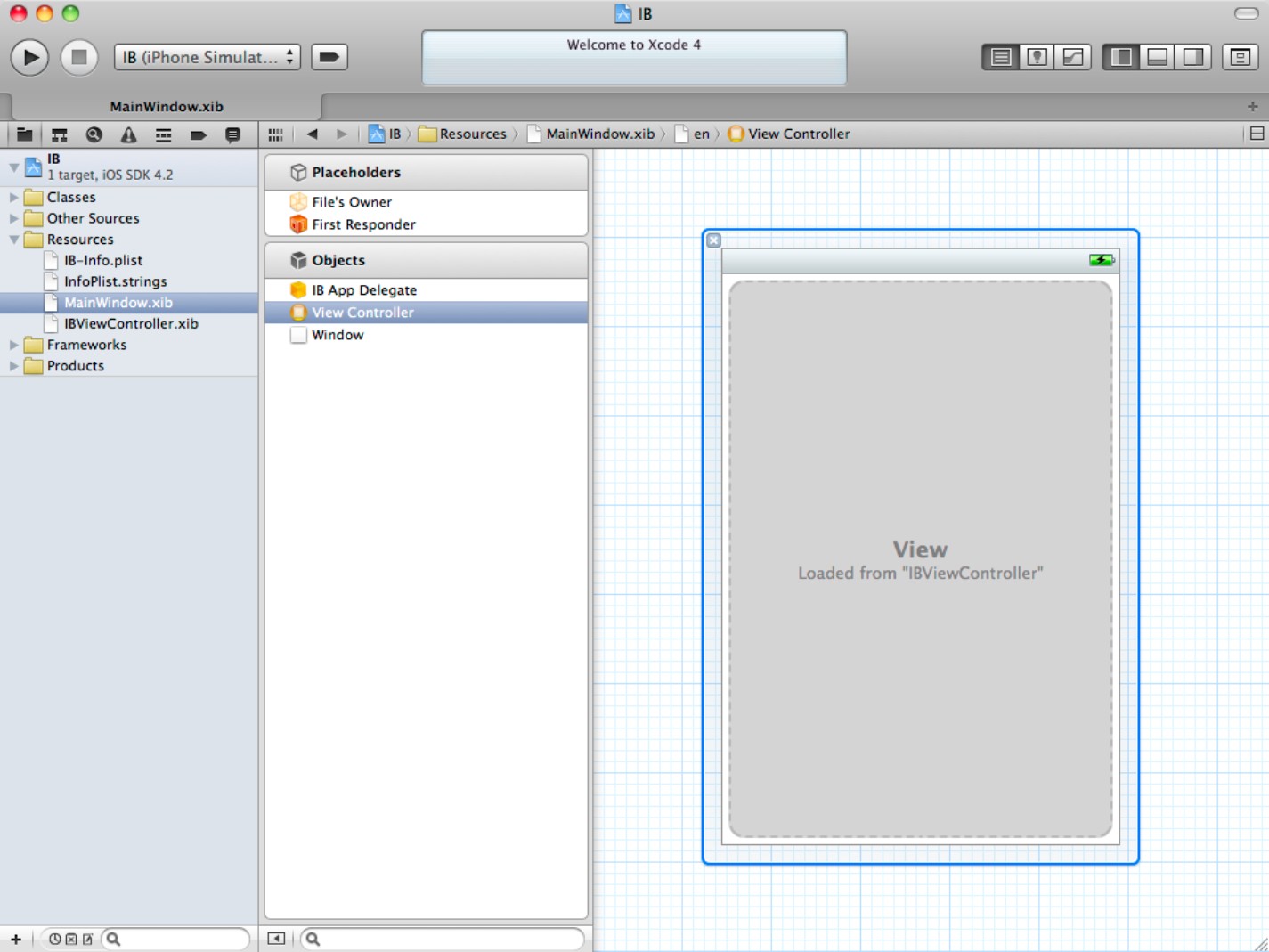Click Resources in the jump bar
The width and height of the screenshot is (1269, 952).
tap(462, 134)
